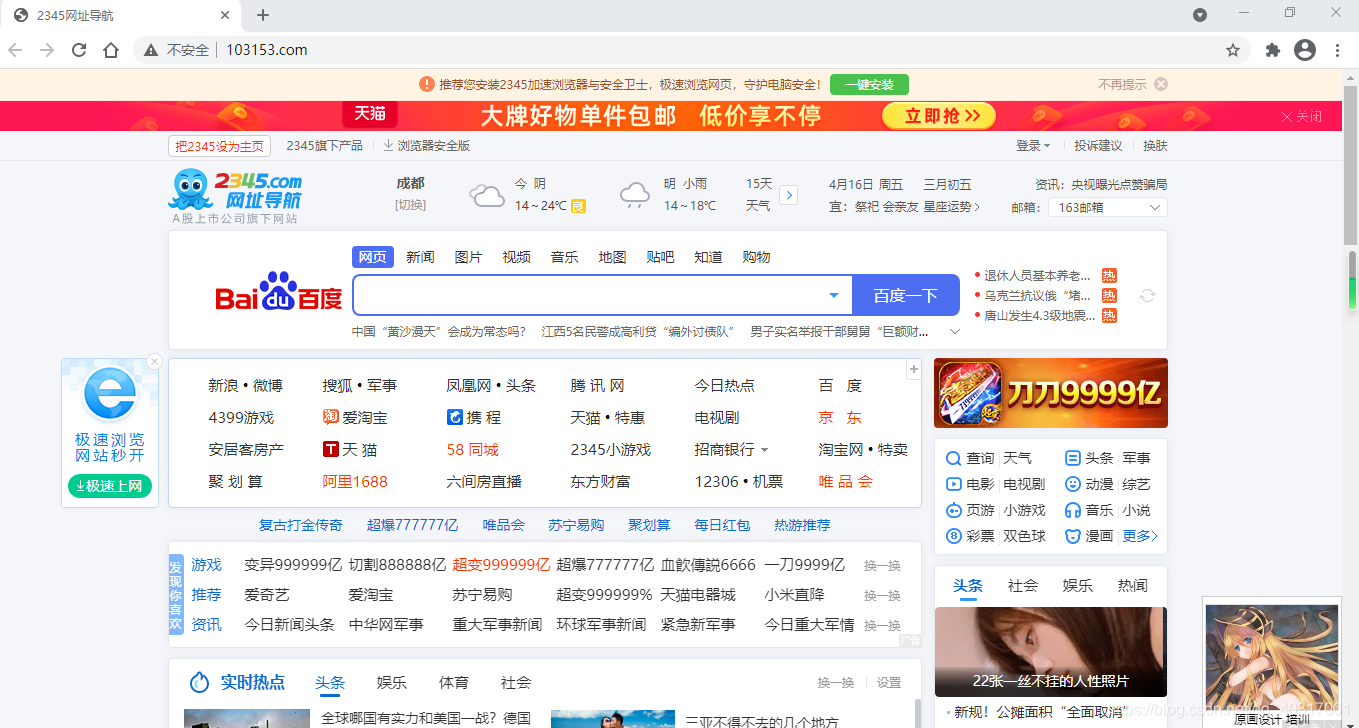Expand 更多 in the quick links panel
Viewport: 1359px width, 728px height.
tap(1140, 536)
